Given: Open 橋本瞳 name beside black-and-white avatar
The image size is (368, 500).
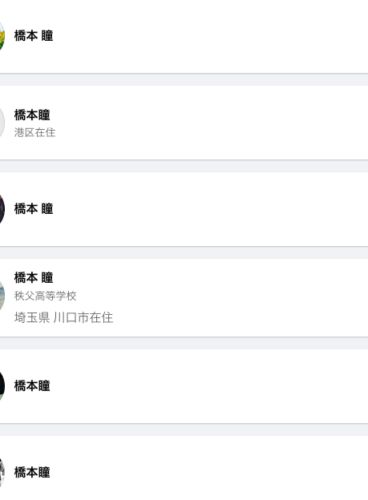Looking at the screenshot, I should (x=32, y=472).
